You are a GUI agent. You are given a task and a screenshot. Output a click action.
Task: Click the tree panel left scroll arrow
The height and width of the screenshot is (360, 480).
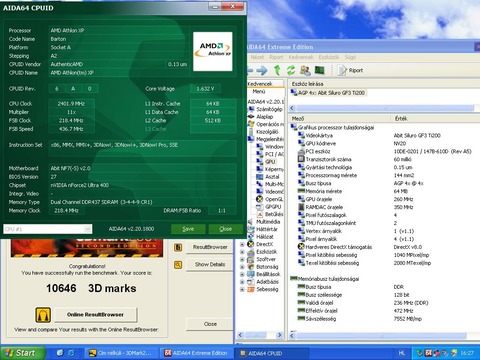tap(240, 335)
